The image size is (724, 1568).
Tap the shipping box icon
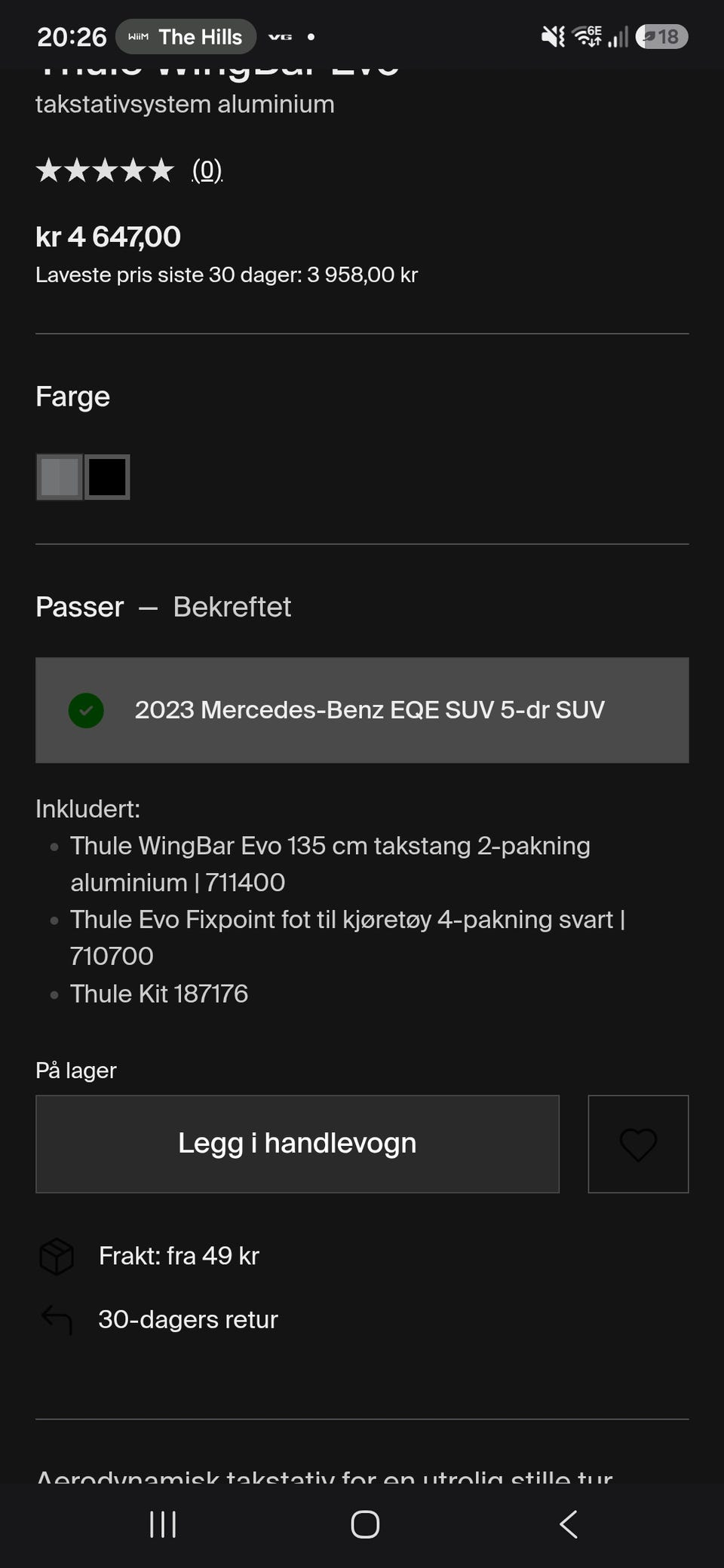(57, 1257)
